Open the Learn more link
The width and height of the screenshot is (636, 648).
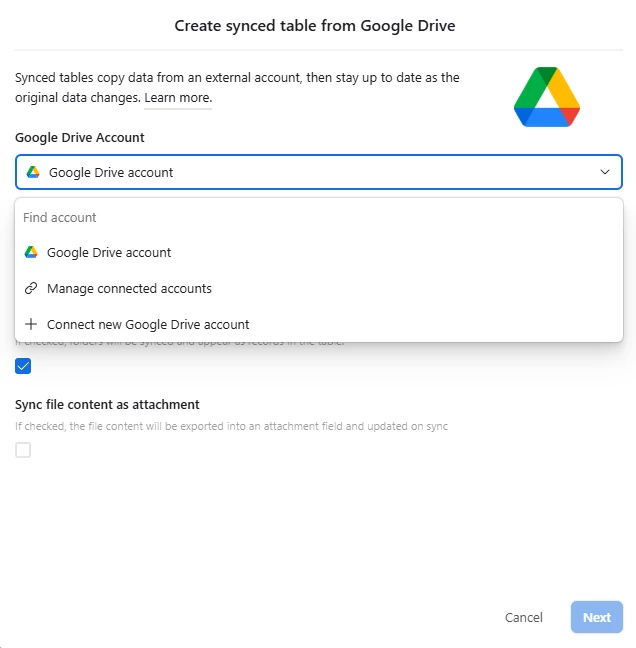tap(178, 98)
